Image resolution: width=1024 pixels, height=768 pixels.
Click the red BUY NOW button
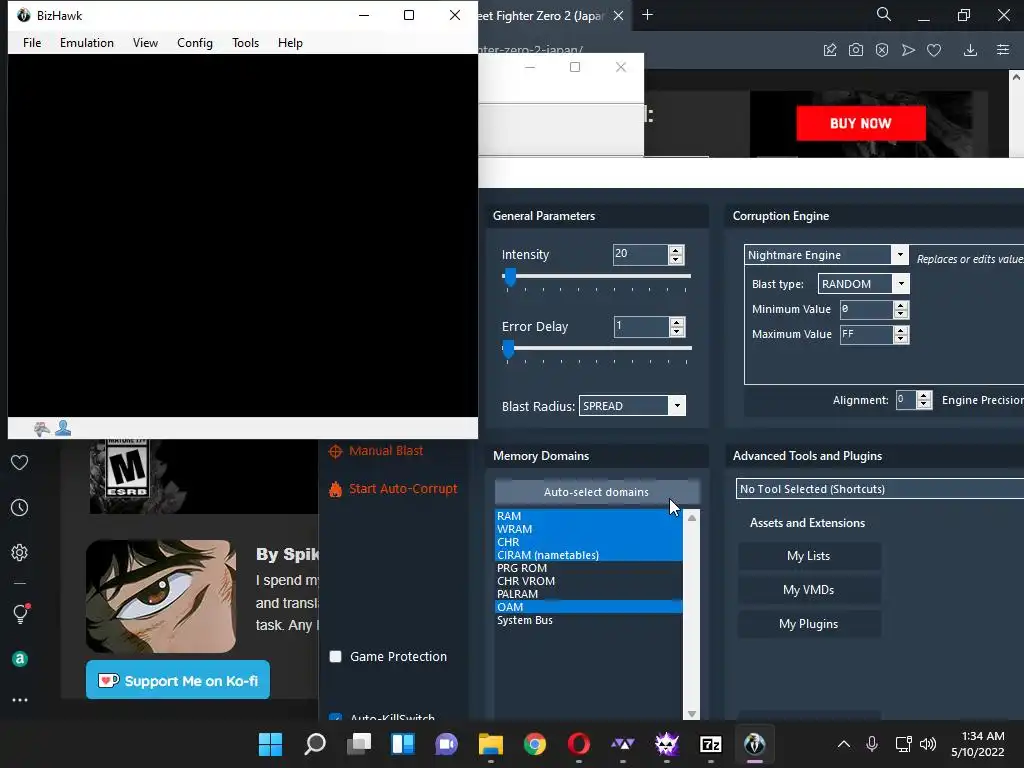(x=861, y=123)
